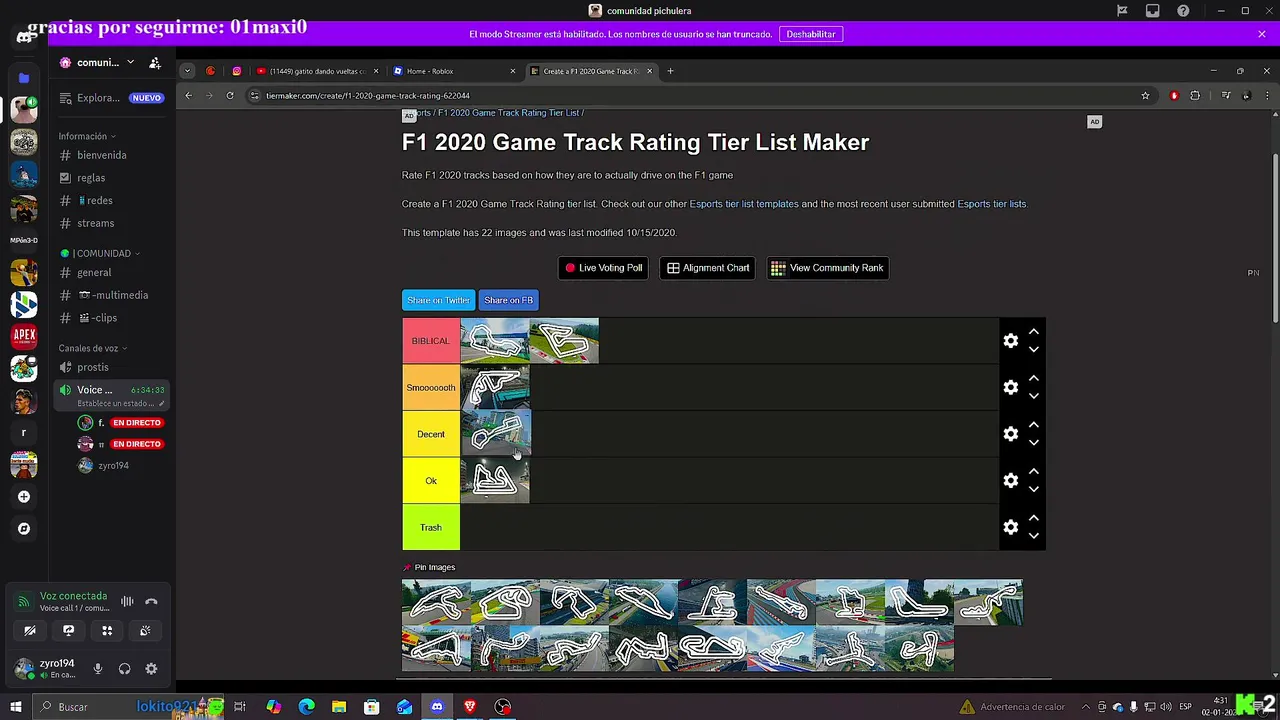Click the Trash tier color label
Screen dimensions: 1280x720
point(431,527)
